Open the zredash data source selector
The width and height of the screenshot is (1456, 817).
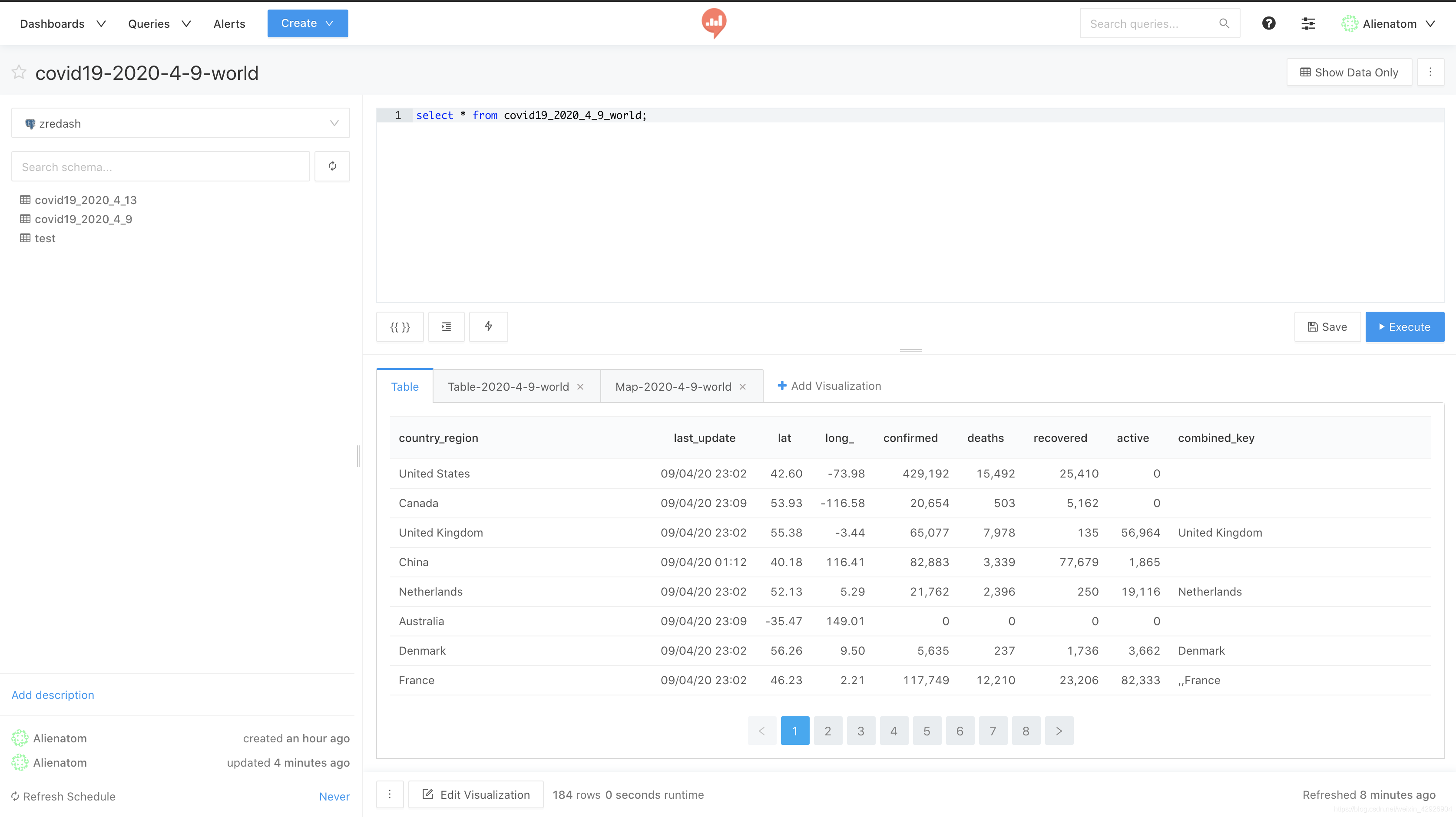pos(180,123)
